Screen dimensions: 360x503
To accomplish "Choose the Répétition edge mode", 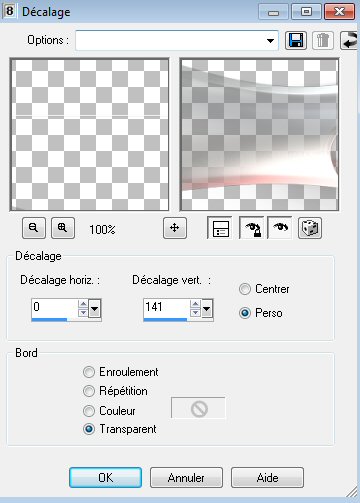I will tap(89, 391).
